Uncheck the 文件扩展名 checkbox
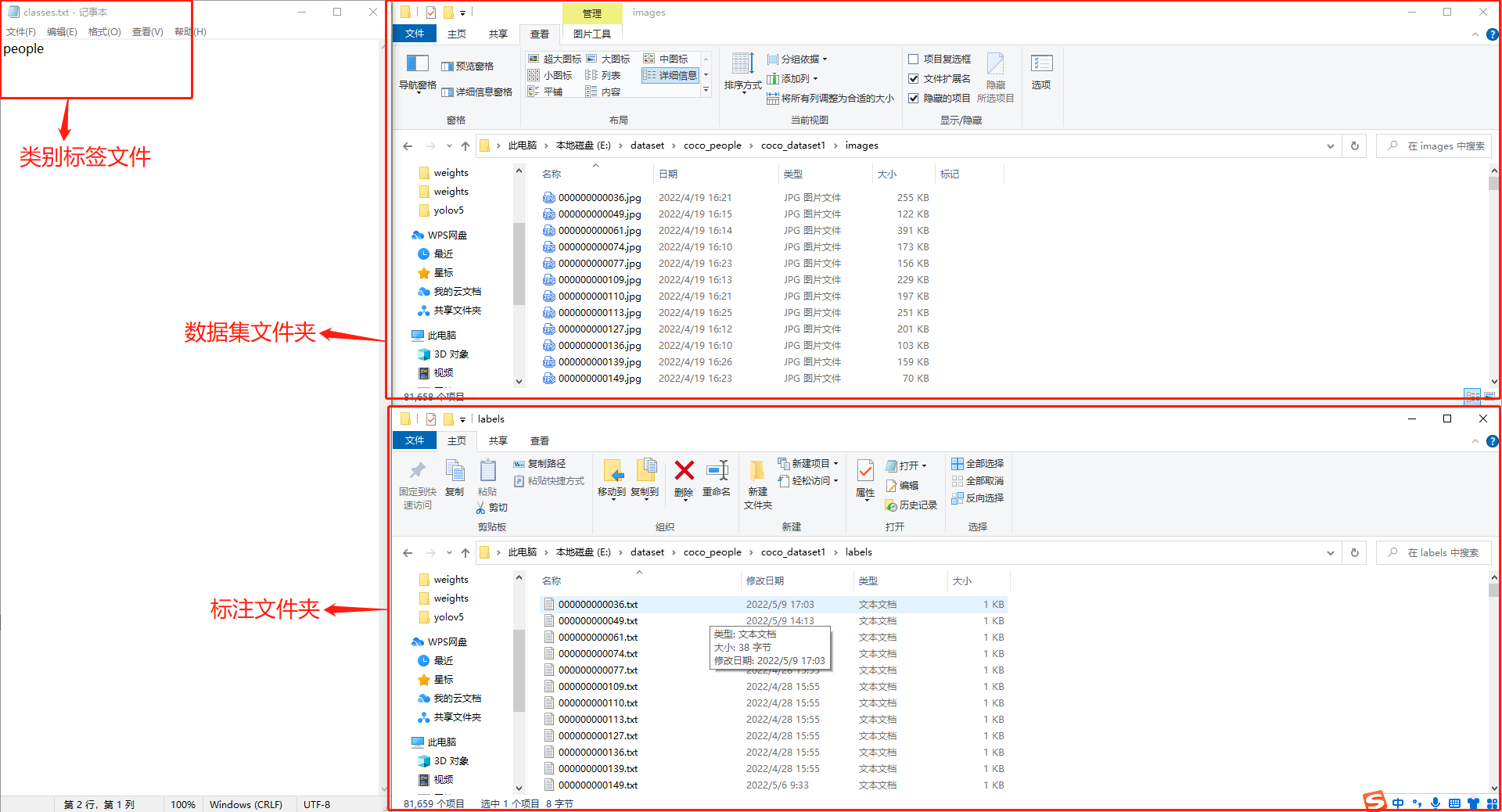The width and height of the screenshot is (1502, 812). [x=914, y=78]
